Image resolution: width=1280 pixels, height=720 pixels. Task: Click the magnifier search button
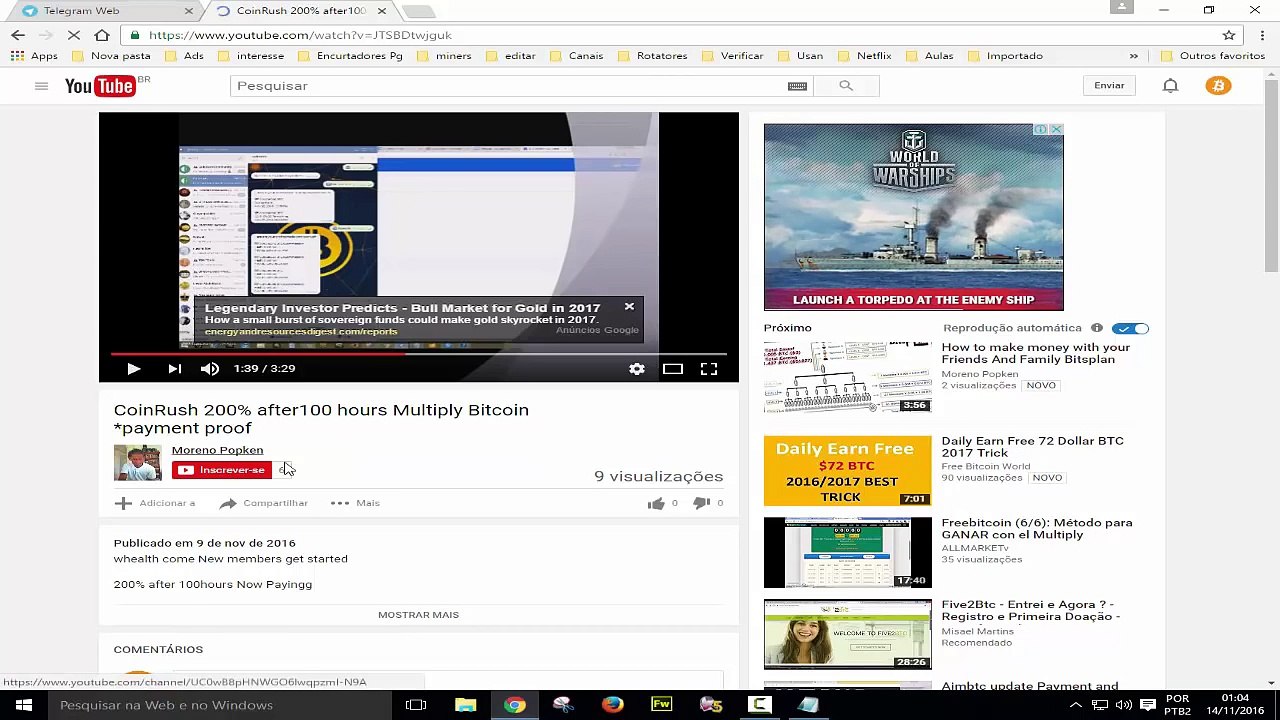tap(846, 86)
